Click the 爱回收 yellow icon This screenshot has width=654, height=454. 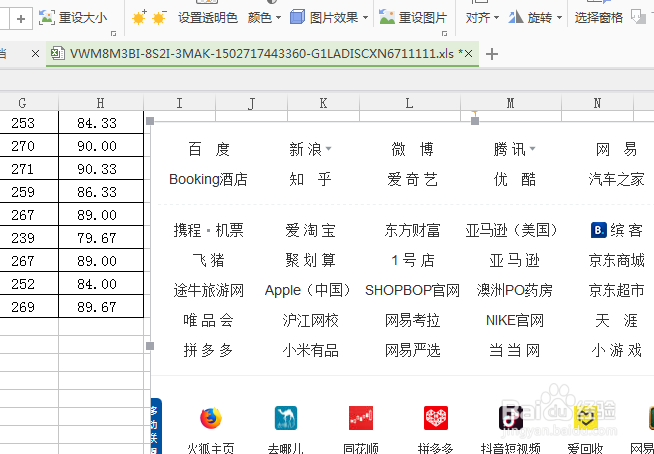click(x=586, y=418)
